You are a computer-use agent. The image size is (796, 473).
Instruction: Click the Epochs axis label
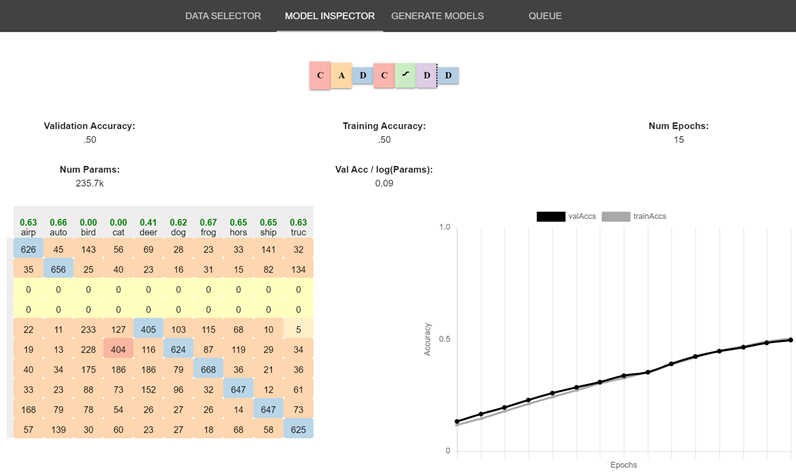click(623, 465)
